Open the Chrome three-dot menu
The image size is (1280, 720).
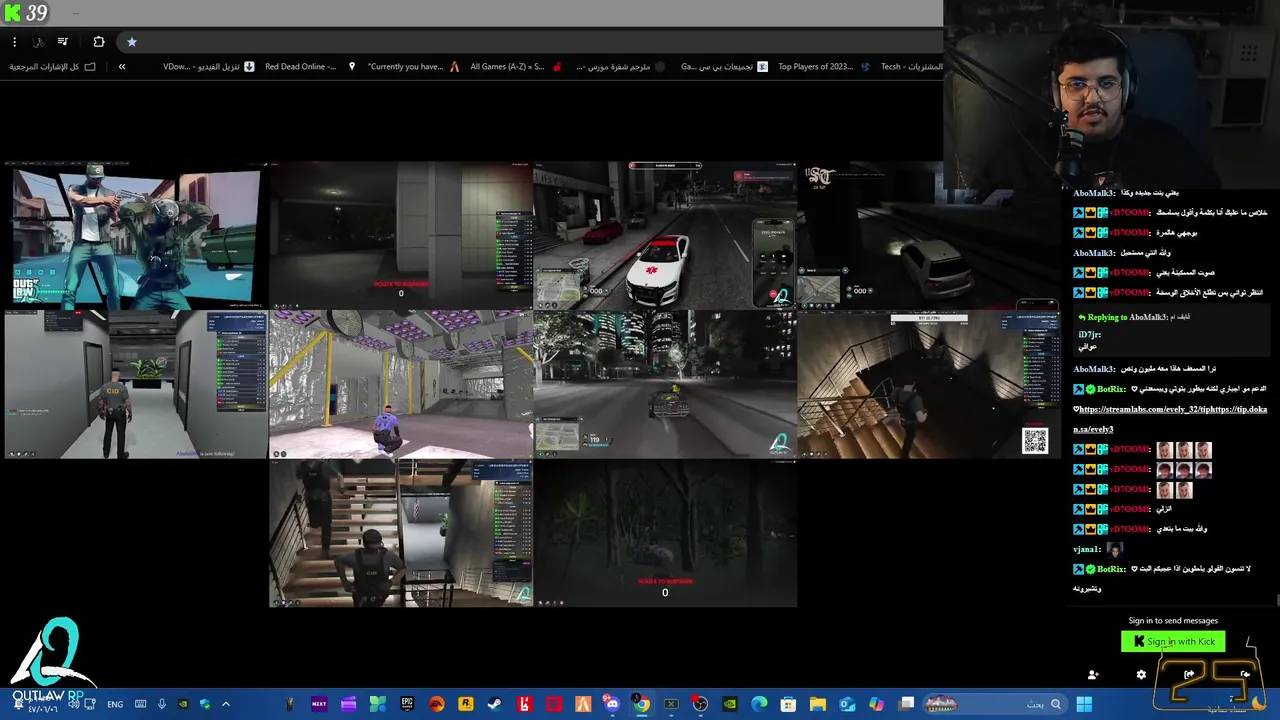(x=14, y=42)
